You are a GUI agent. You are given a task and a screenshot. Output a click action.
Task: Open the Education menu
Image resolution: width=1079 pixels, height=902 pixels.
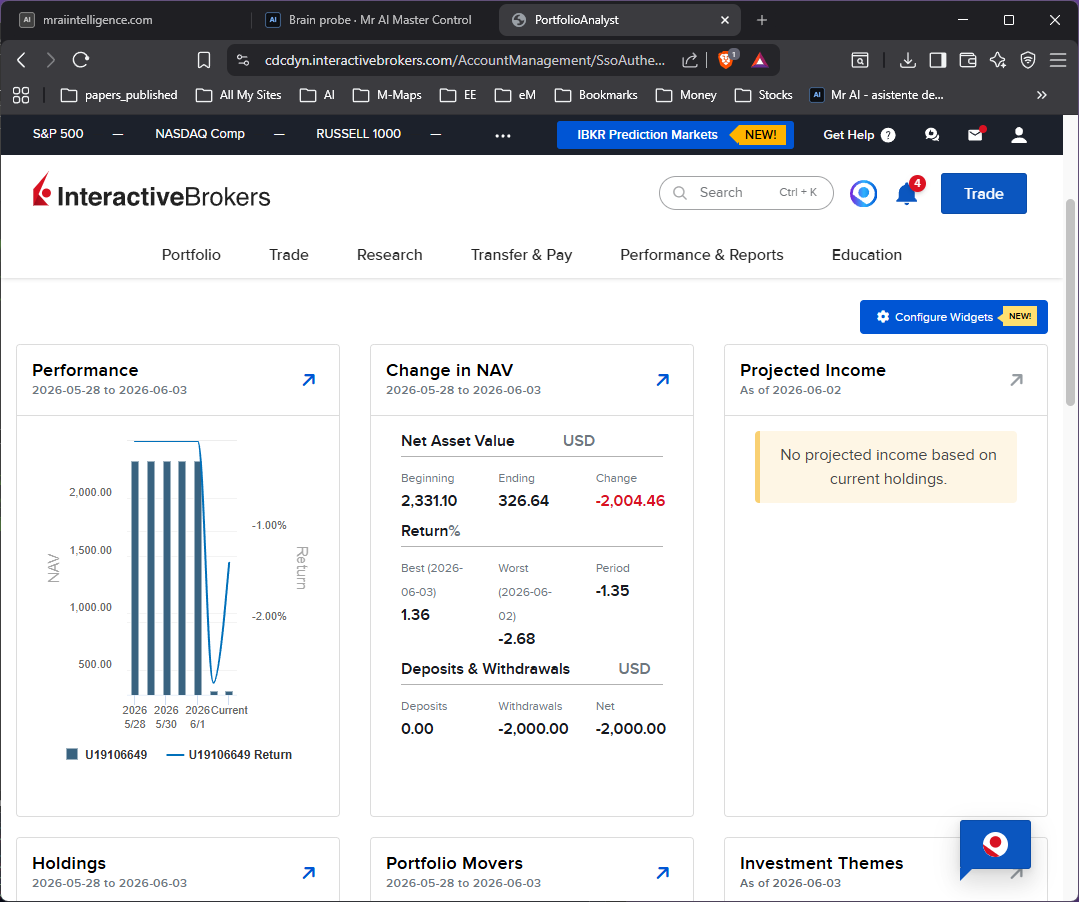point(866,255)
